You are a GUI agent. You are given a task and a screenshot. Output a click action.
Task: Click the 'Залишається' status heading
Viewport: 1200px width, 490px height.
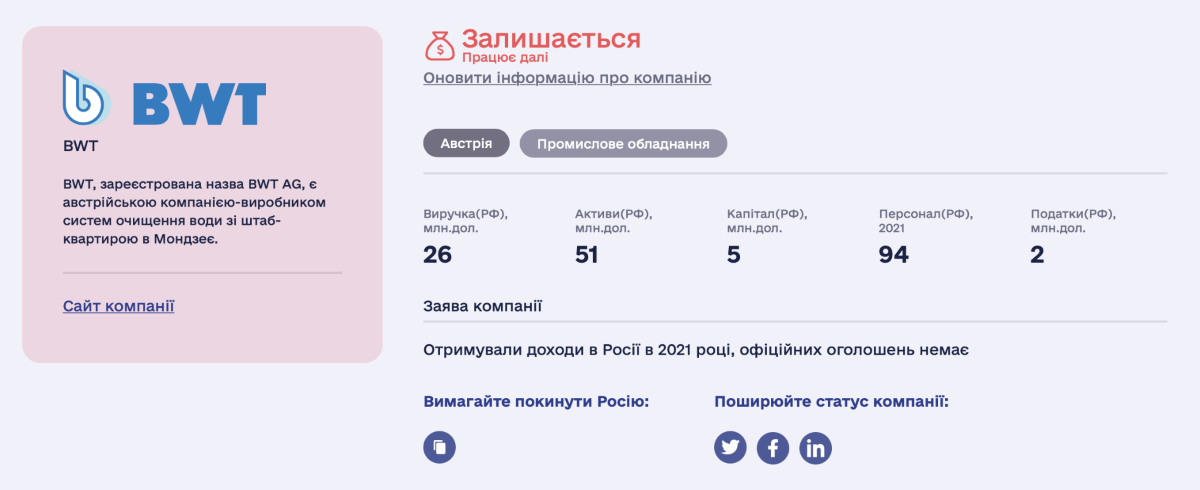click(x=550, y=40)
